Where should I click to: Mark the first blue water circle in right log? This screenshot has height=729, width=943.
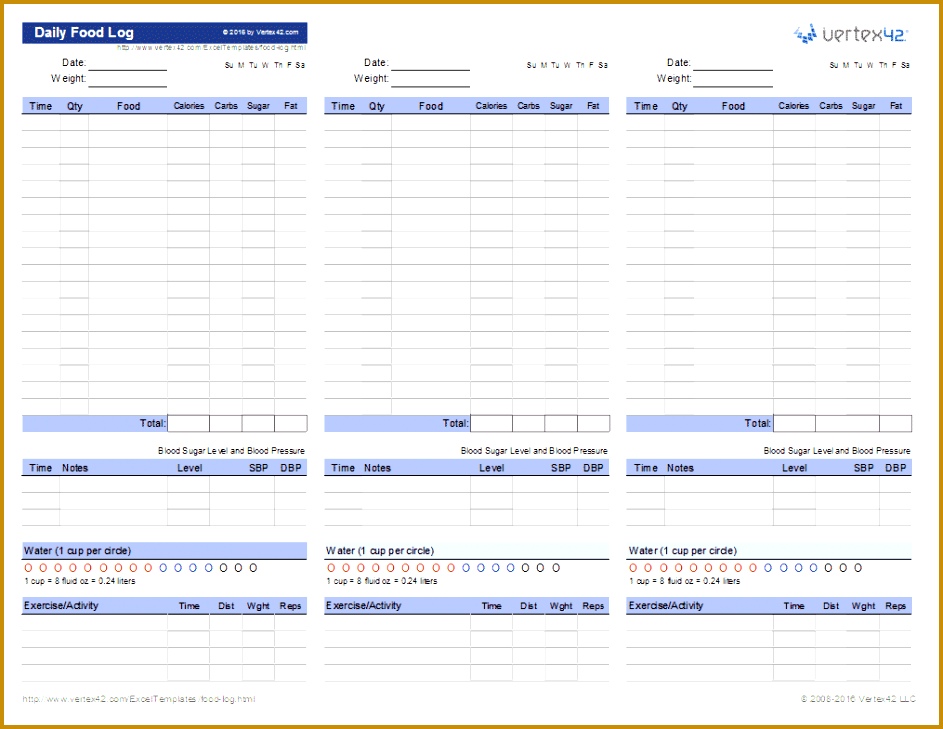click(x=768, y=568)
